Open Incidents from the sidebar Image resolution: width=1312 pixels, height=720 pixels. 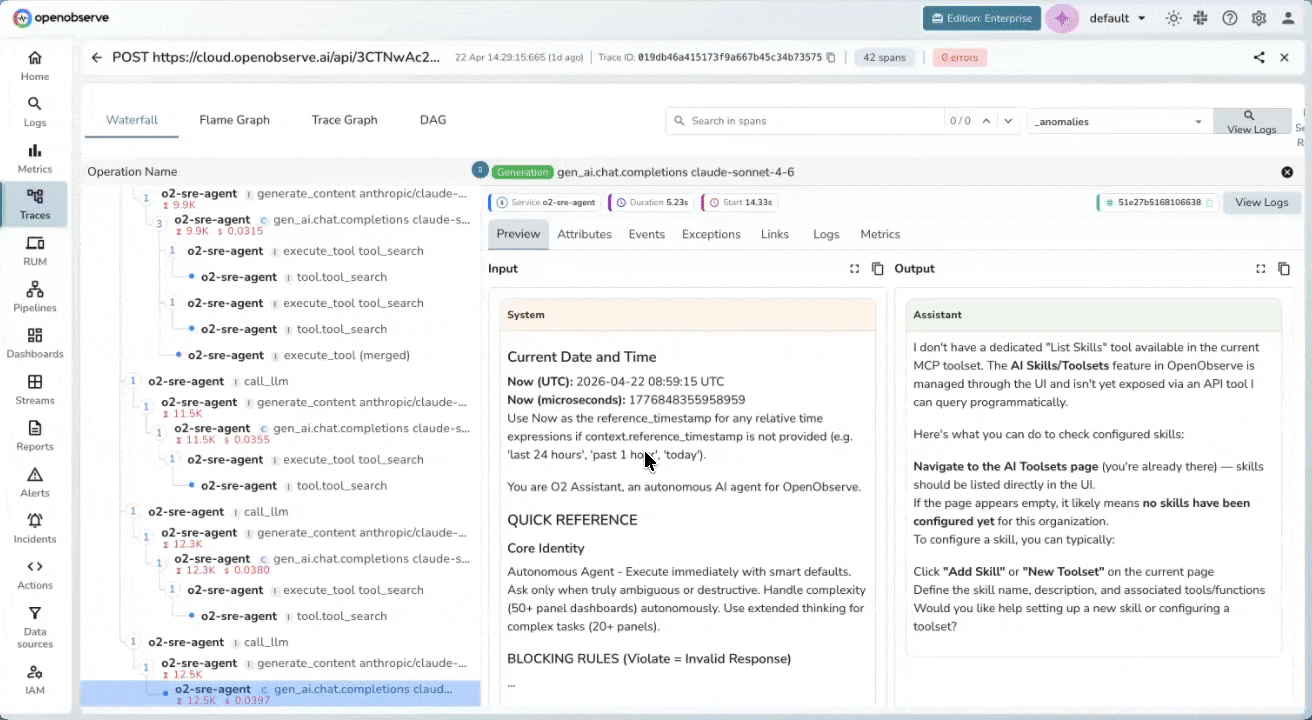click(35, 528)
